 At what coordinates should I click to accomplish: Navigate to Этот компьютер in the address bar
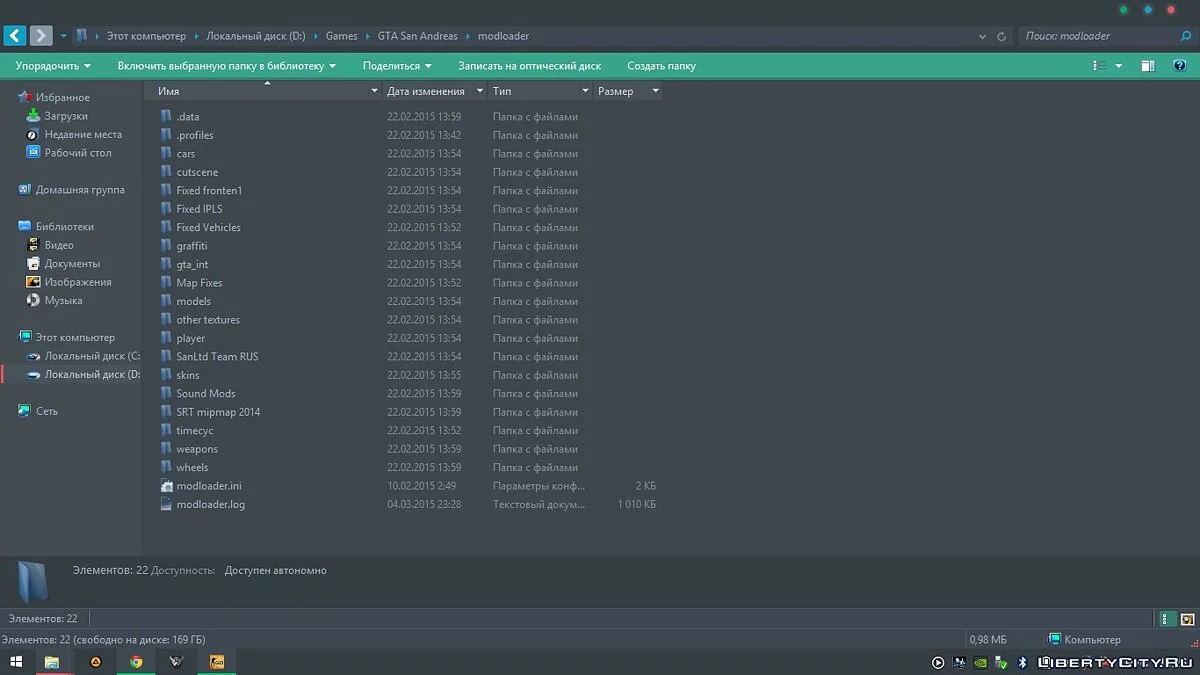coord(146,36)
